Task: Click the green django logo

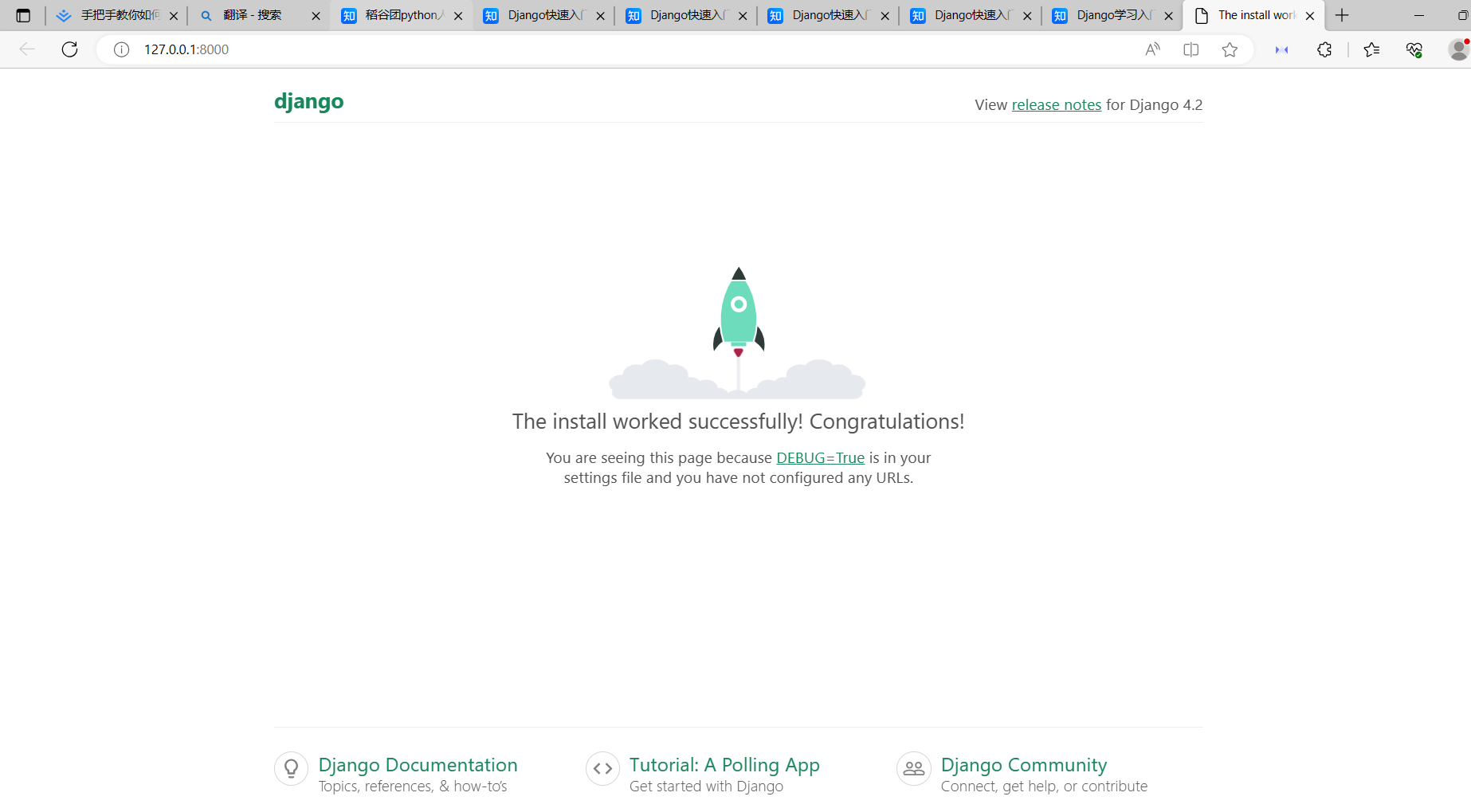Action: (309, 102)
